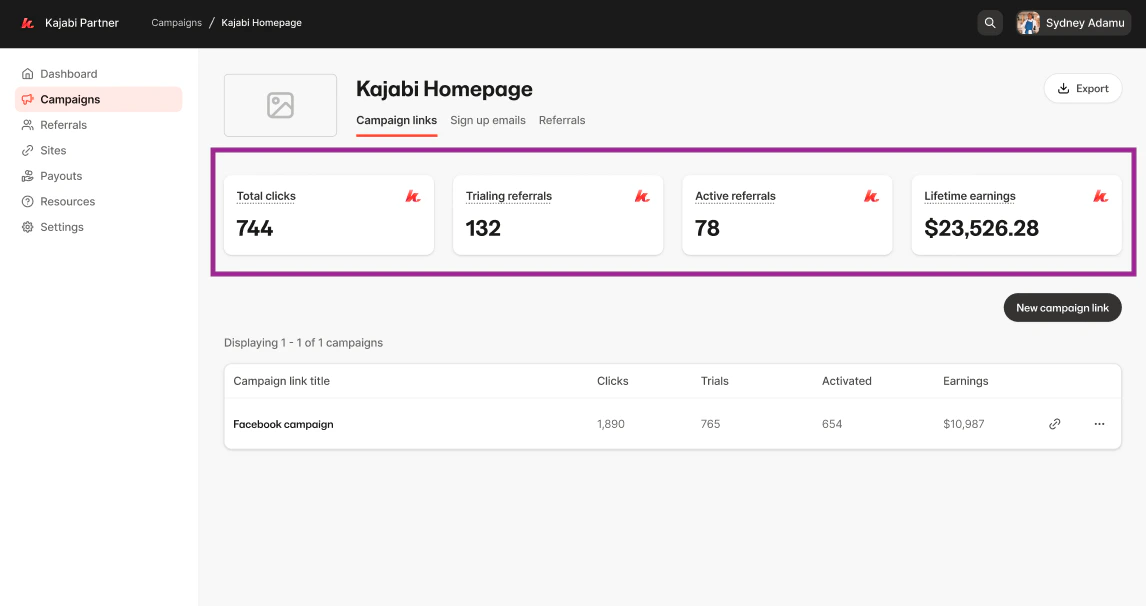Image resolution: width=1146 pixels, height=606 pixels.
Task: Click Campaign link title column header
Action: point(281,381)
